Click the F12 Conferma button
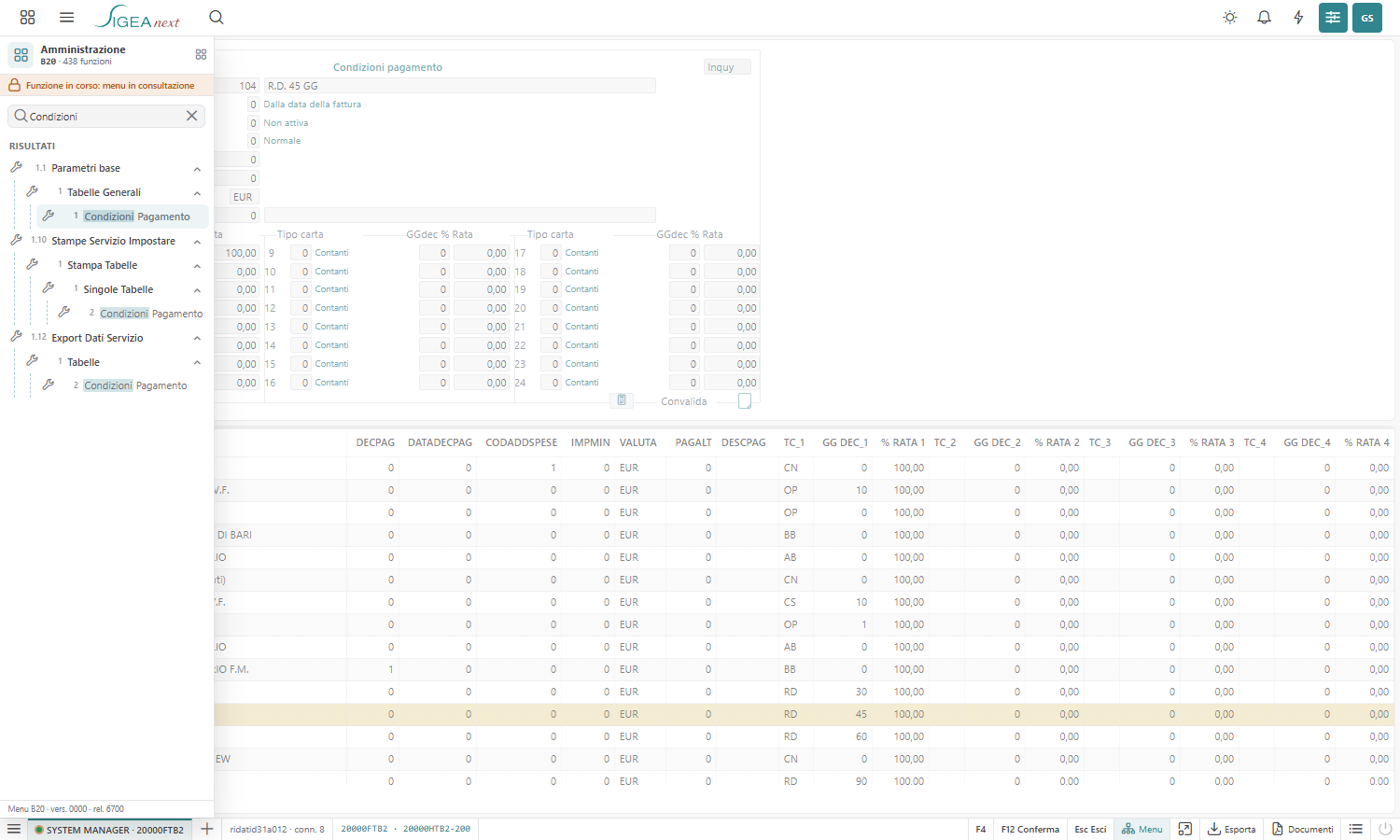Image resolution: width=1400 pixels, height=840 pixels. pos(1030,829)
